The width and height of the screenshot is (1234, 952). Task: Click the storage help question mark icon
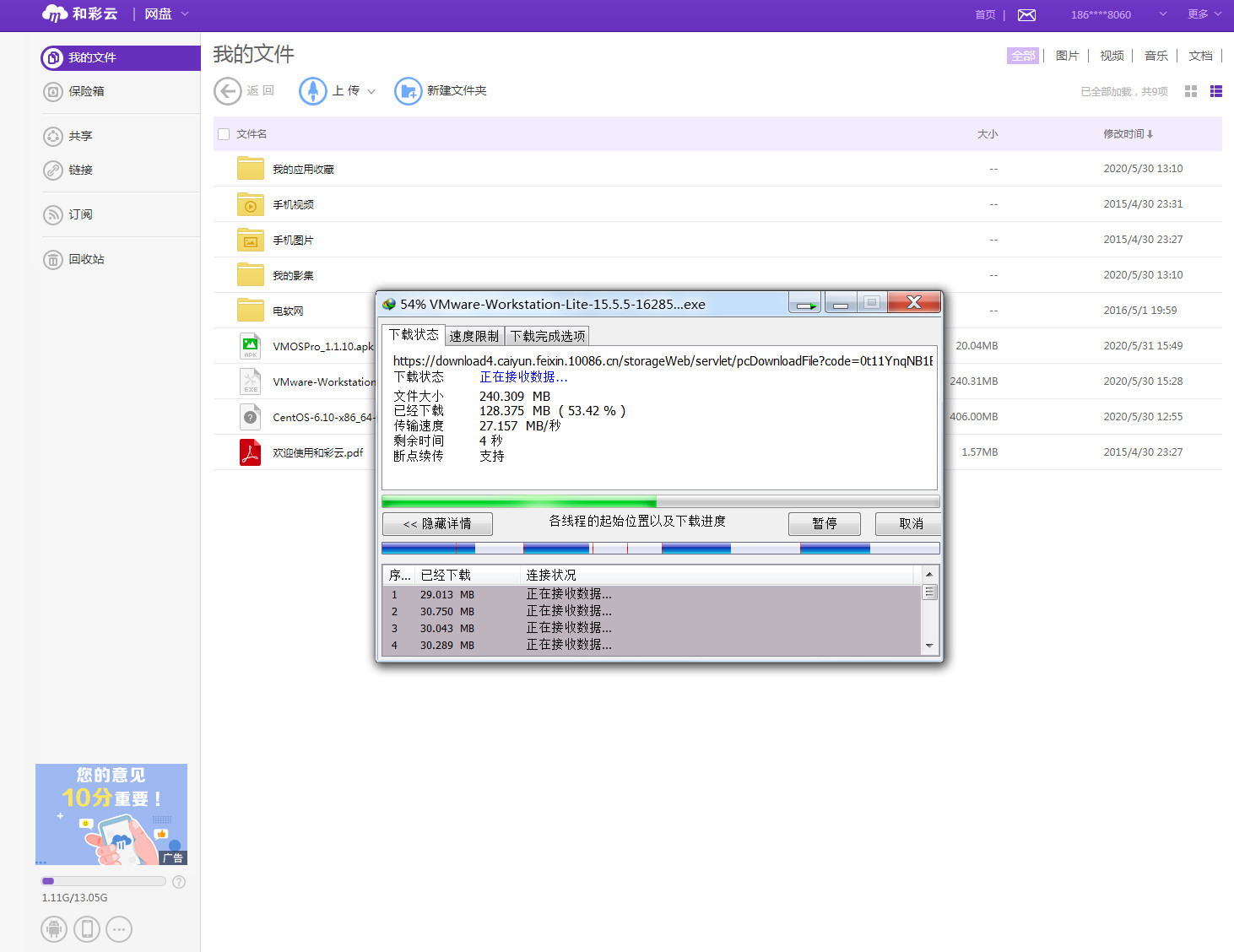pos(179,882)
